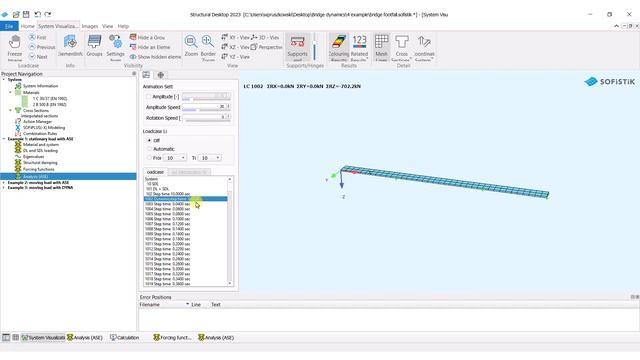Click Show hidden elements

[155, 57]
